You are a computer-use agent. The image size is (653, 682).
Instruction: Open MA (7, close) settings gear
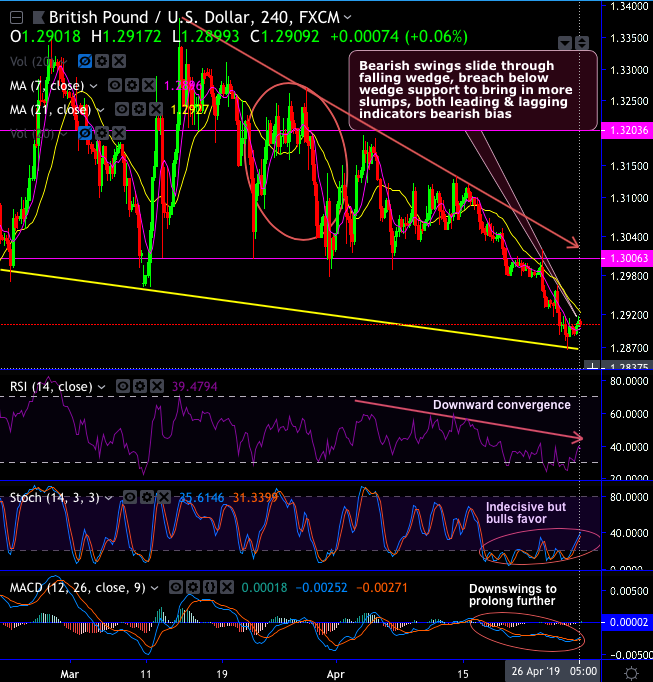pos(132,85)
